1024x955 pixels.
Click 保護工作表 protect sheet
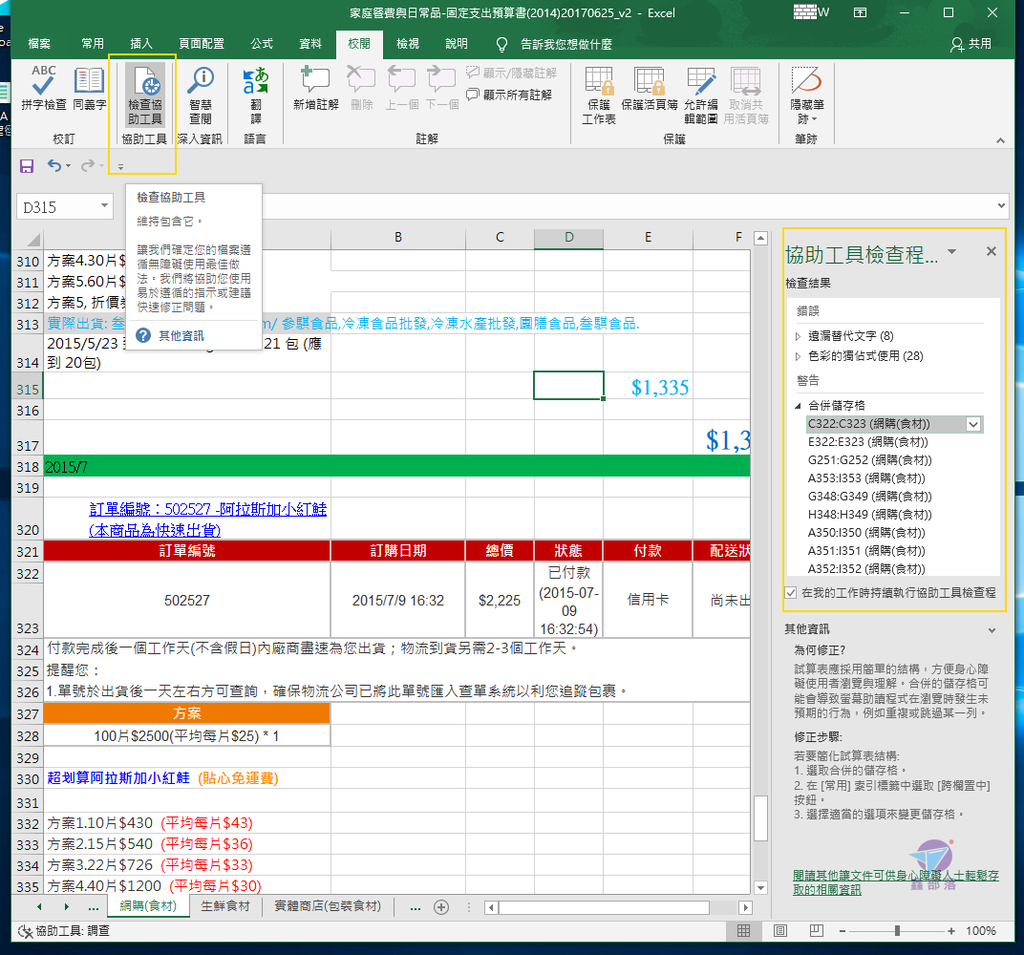[599, 95]
